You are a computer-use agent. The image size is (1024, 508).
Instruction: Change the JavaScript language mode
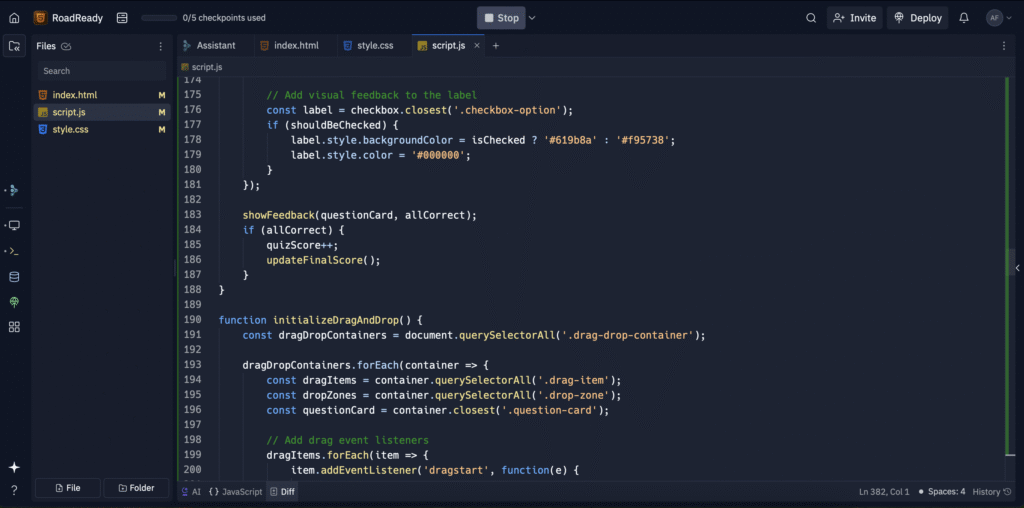(236, 492)
